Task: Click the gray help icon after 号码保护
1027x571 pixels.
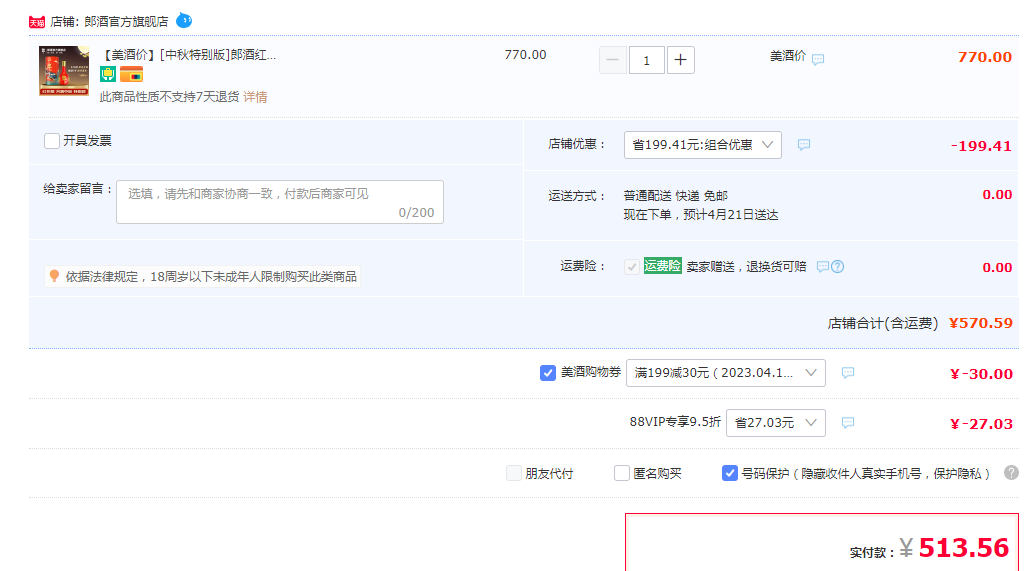Action: [1011, 473]
